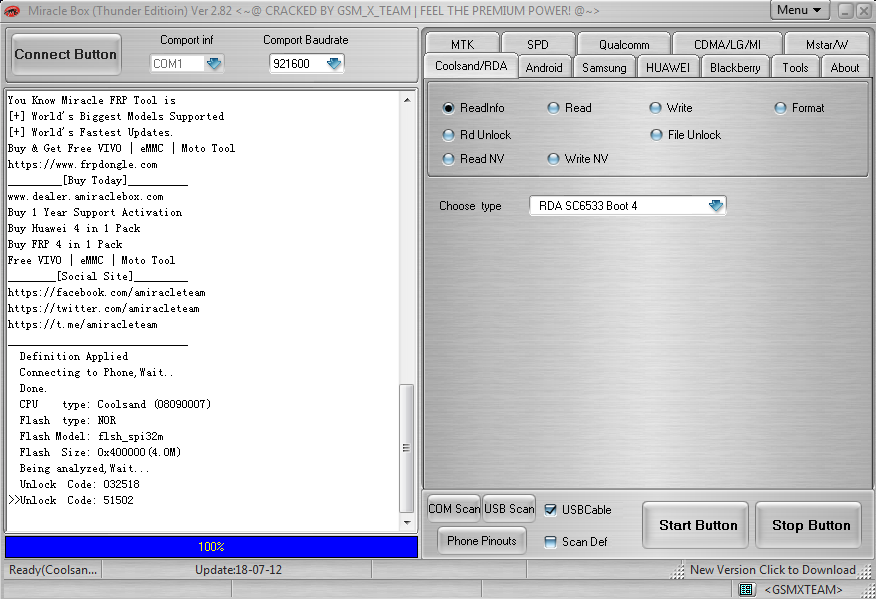Click the Start Button
The height and width of the screenshot is (599, 876).
pyautogui.click(x=696, y=525)
